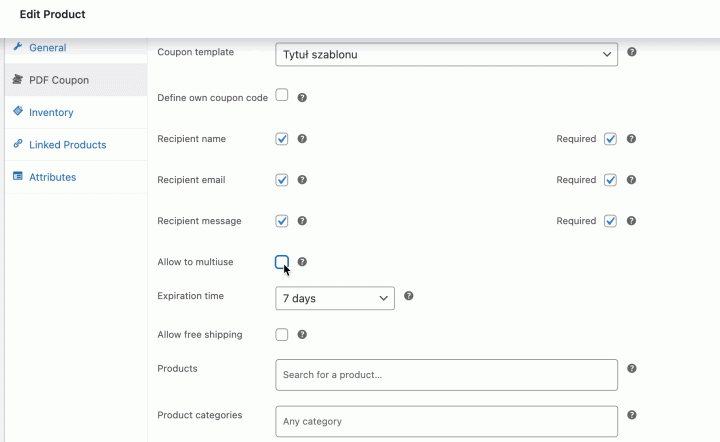Viewport: 720px width, 442px height.
Task: Click the Expiration time label
Action: (191, 296)
